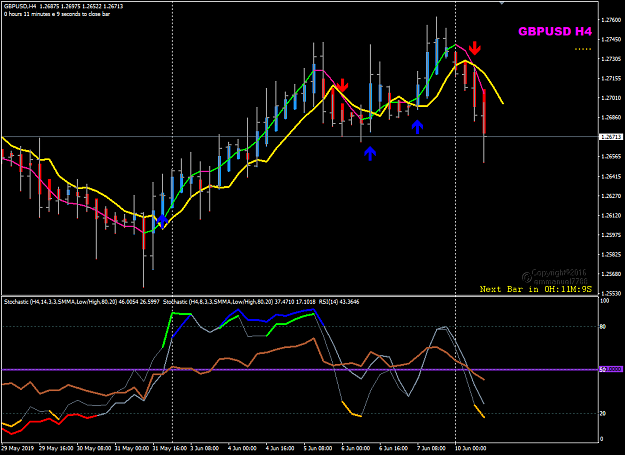
Task: Click the 30 May 08:00 time label
Action: (94, 449)
